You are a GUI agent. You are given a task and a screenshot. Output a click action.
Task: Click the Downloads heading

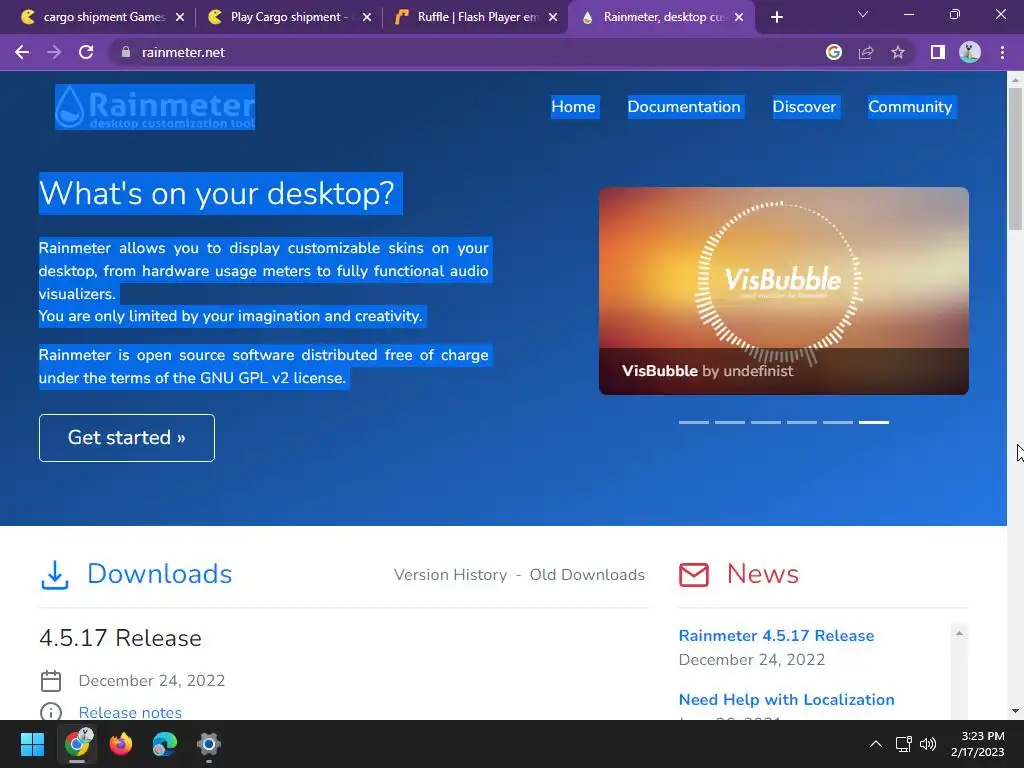(x=159, y=574)
